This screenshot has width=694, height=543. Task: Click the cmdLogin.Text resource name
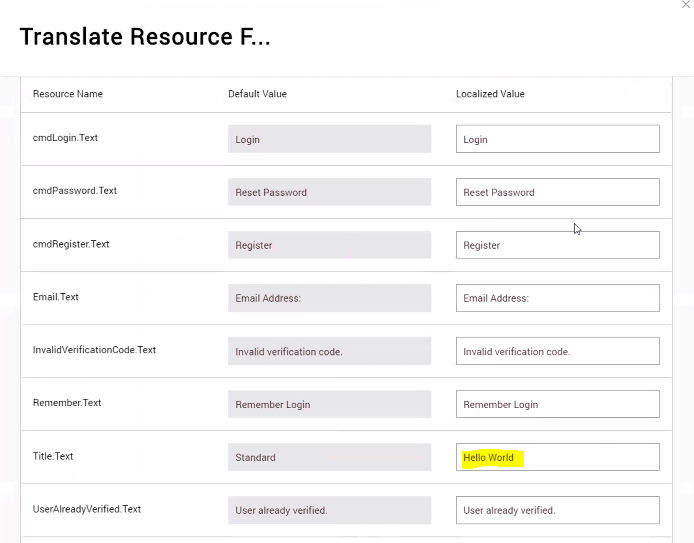65,138
